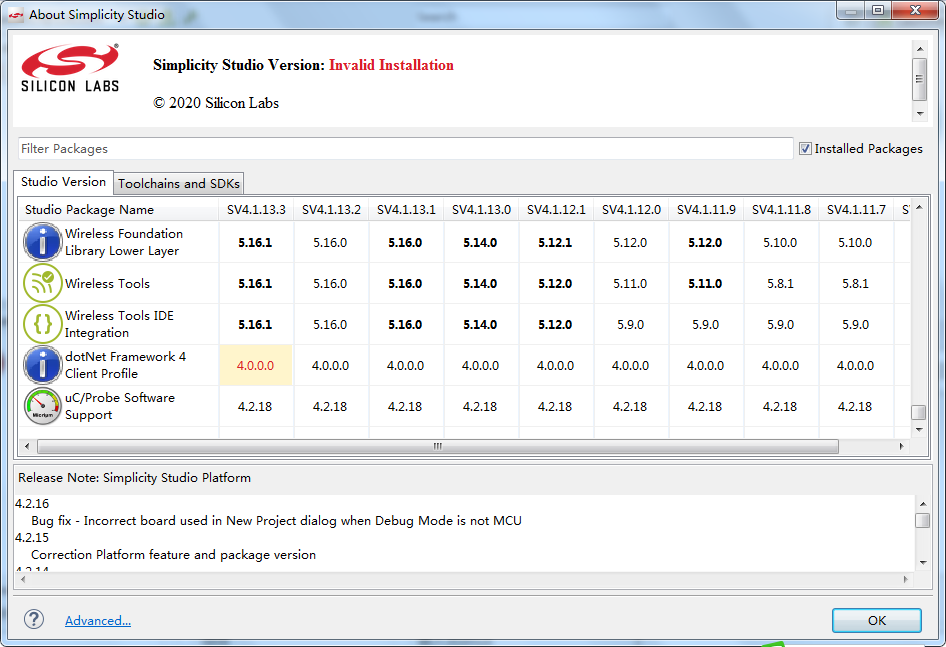Click 4.2.18 uC/Probe cell under SV4.1.13.3
This screenshot has width=946, height=647.
point(255,407)
